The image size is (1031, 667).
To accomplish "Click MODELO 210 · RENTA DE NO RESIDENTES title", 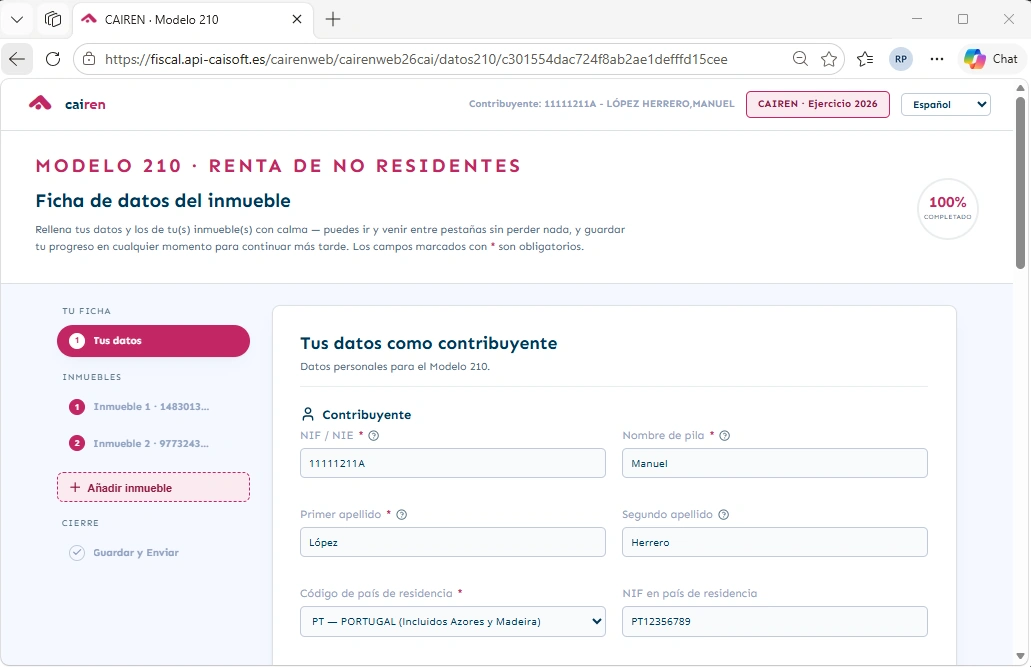I will click(278, 166).
